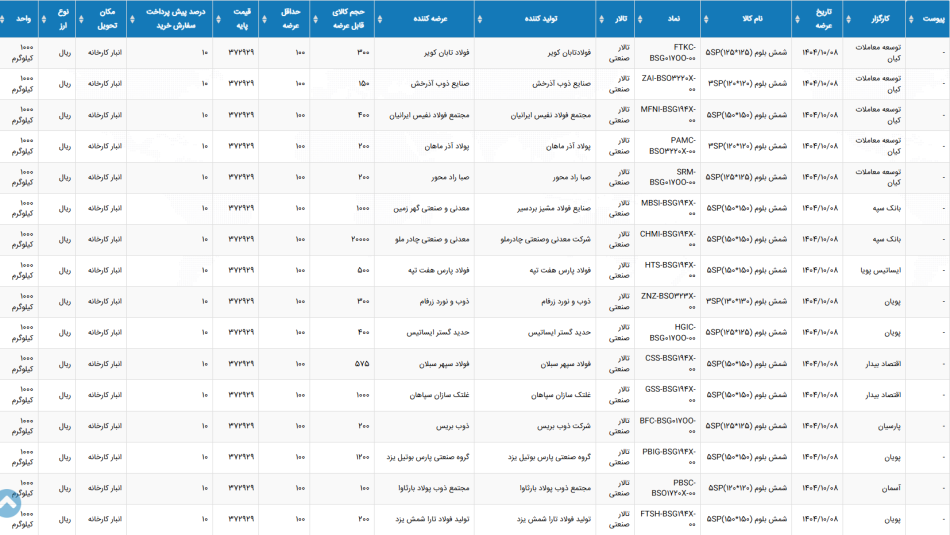Sort by مکان تحویل column arrows
950x535 pixels.
tap(81, 19)
